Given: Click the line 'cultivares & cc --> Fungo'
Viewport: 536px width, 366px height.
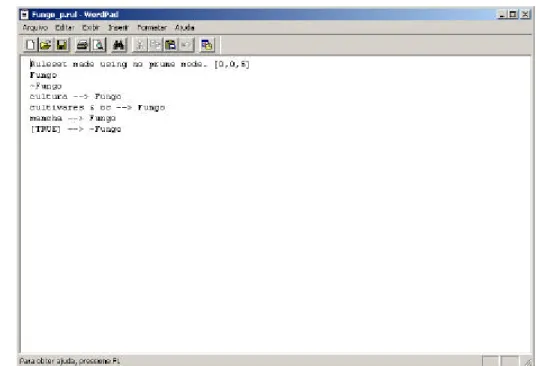Looking at the screenshot, I should [x=97, y=108].
